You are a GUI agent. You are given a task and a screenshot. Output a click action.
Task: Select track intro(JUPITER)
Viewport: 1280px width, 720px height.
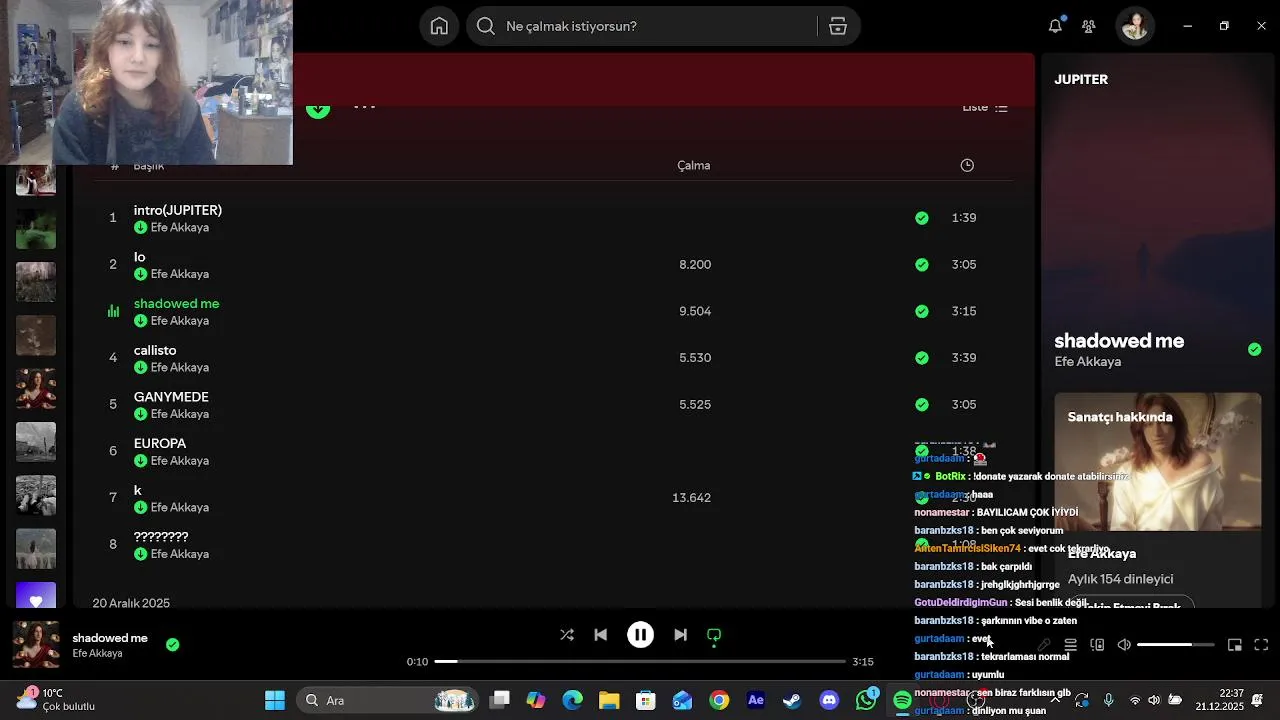coord(178,210)
